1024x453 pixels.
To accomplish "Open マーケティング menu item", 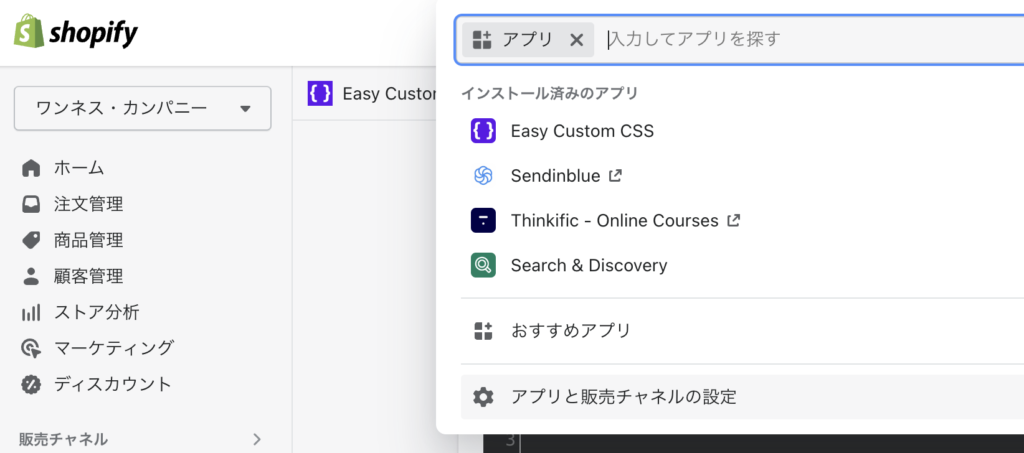I will 114,348.
